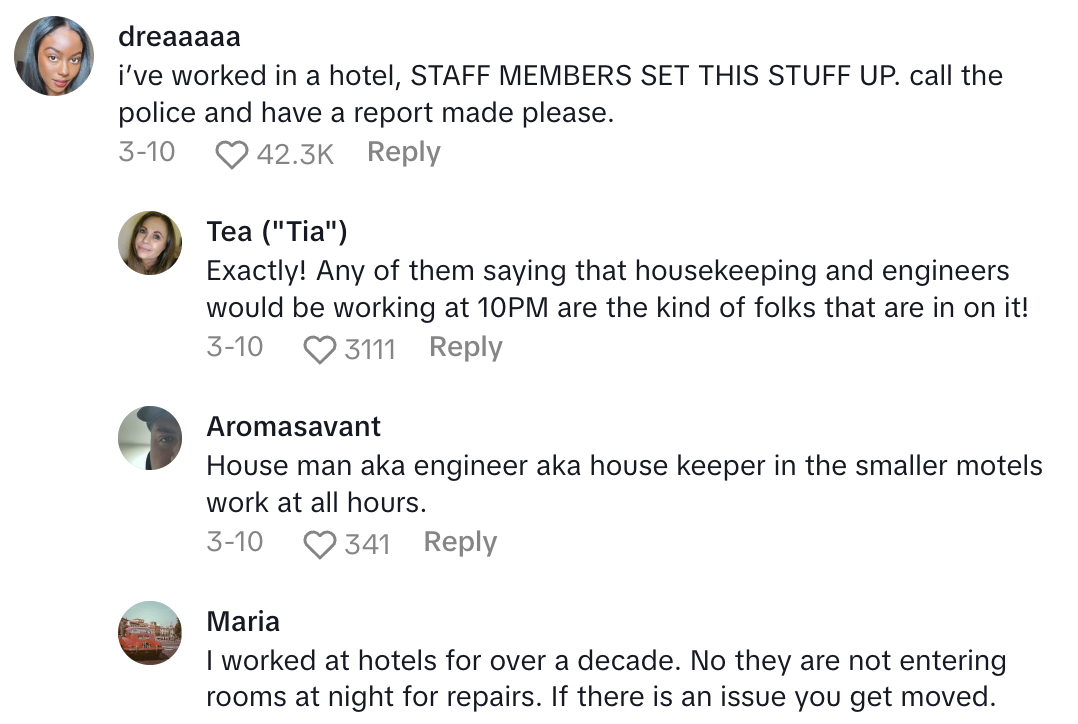Image resolution: width=1078 pixels, height=724 pixels.
Task: Open Maria's profile picture
Action: [x=150, y=633]
